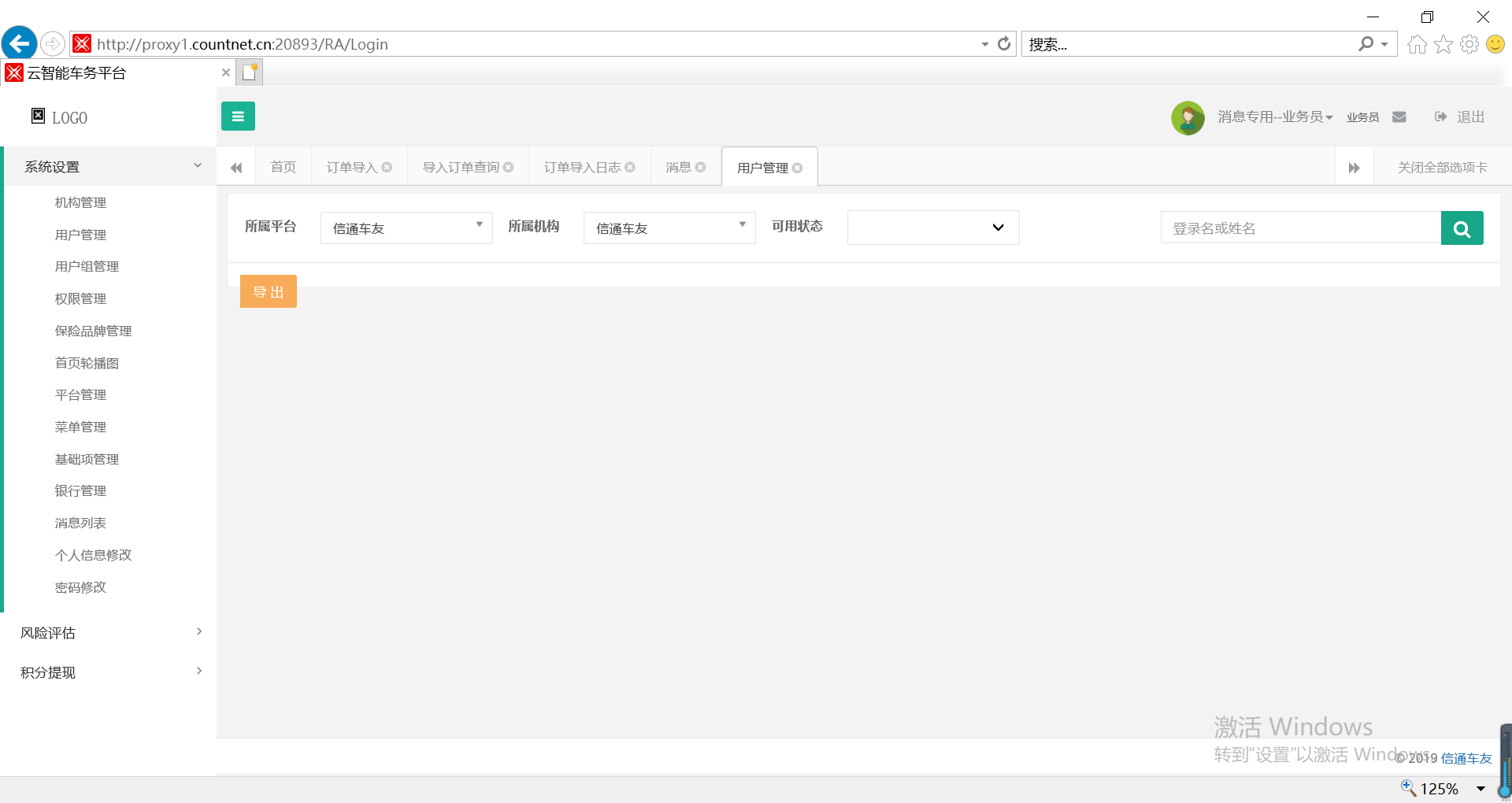Viewport: 1512px width, 803px height.
Task: Collapse the 系统设置 menu section
Action: [x=110, y=166]
